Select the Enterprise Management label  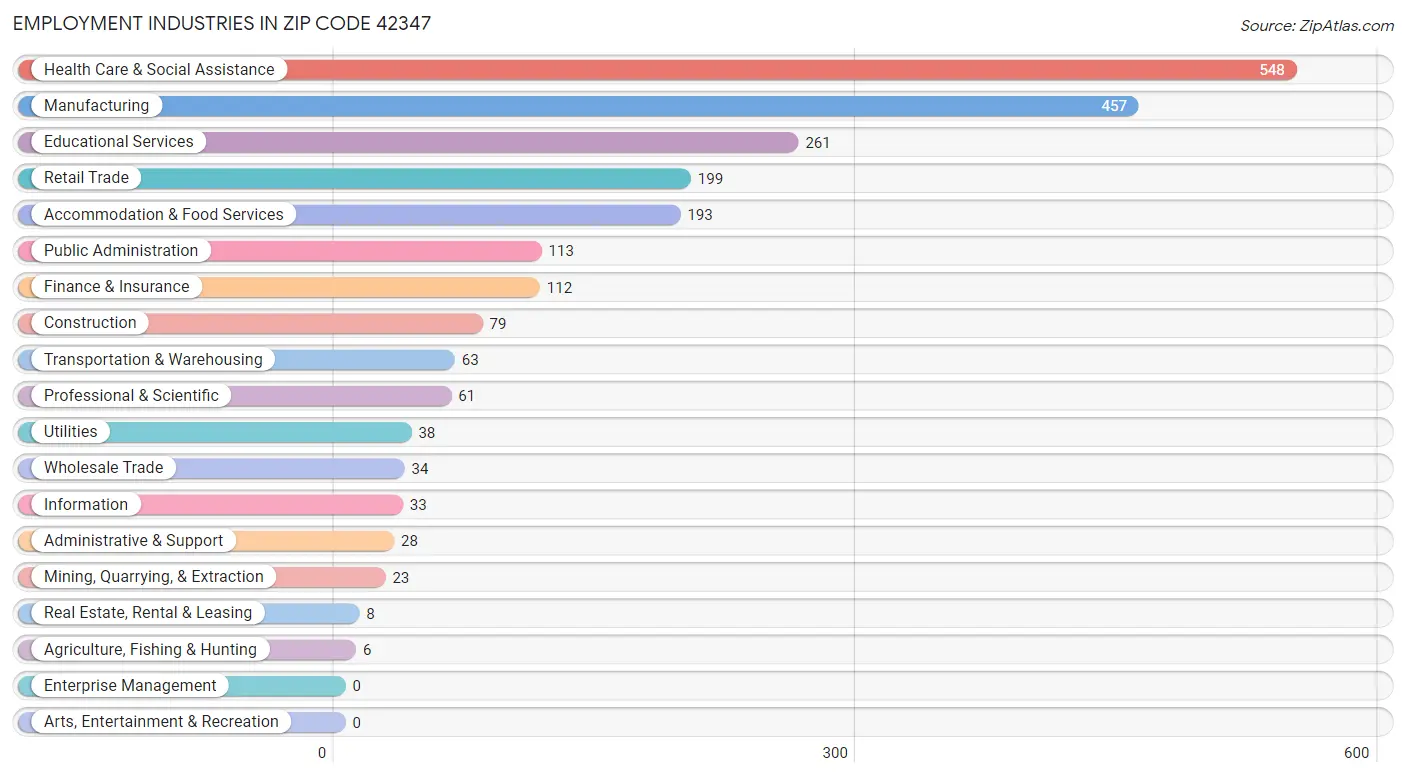[130, 686]
